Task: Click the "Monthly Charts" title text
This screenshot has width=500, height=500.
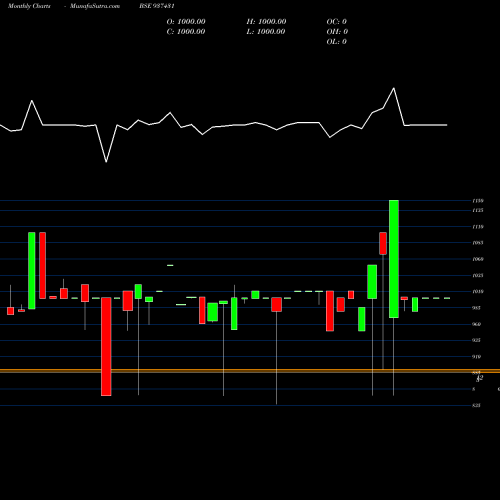Action: pos(29,6)
